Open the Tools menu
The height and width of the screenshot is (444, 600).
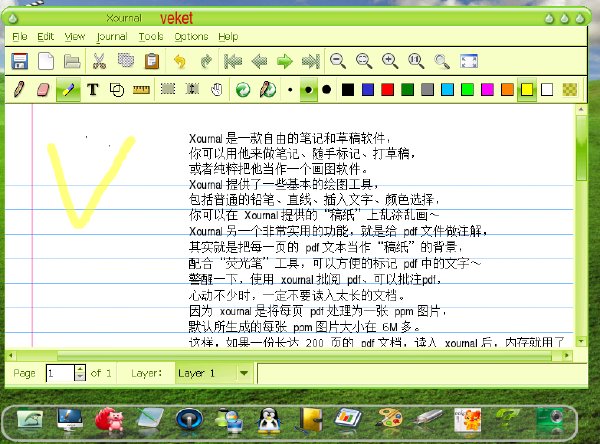click(x=151, y=36)
